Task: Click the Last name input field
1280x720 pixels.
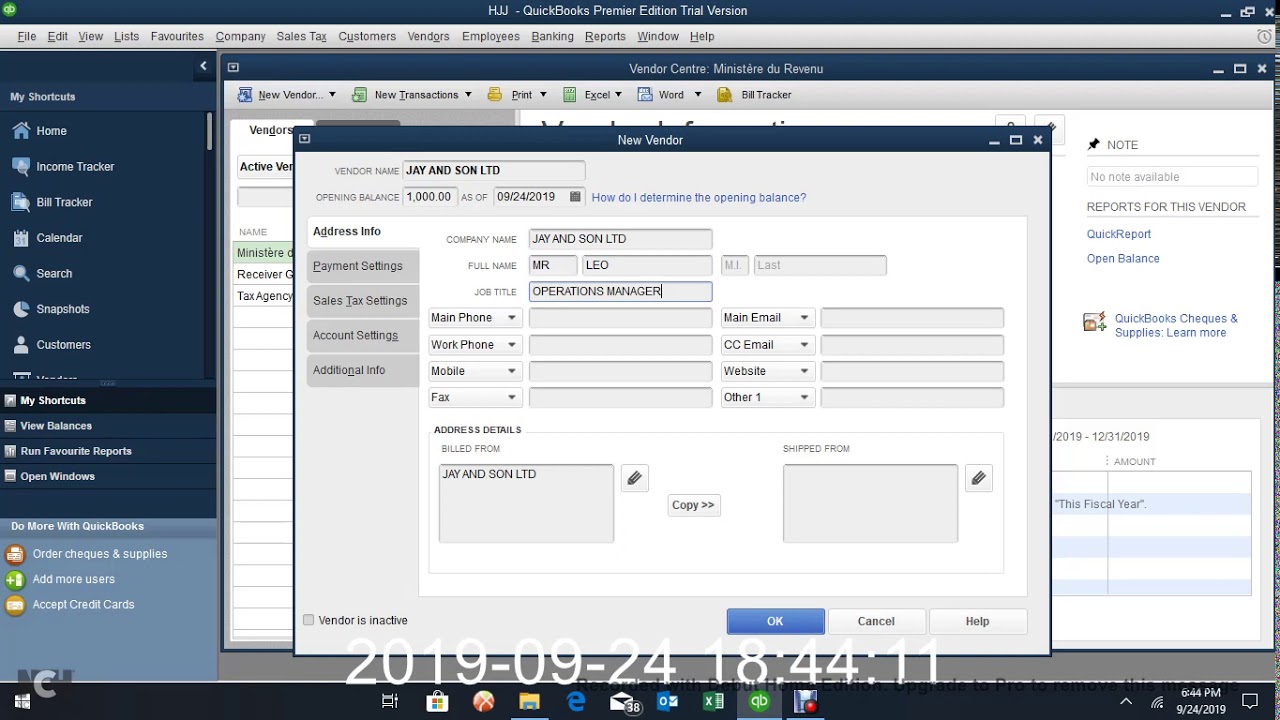Action: click(x=820, y=265)
